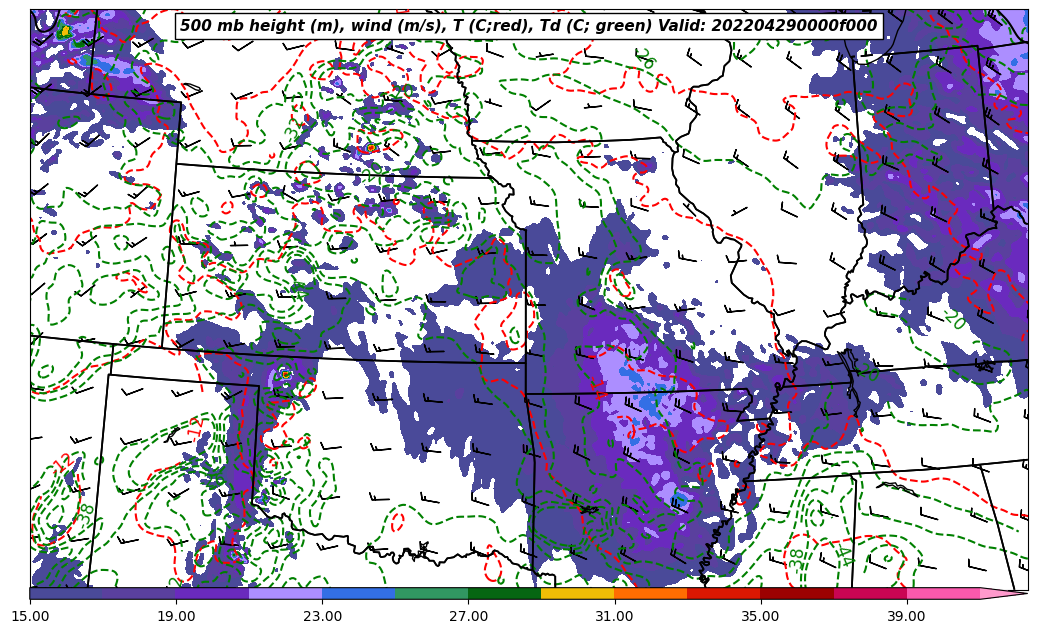Select the orange colorbar segment
Image resolution: width=1037 pixels, height=633 pixels.
pos(650,593)
